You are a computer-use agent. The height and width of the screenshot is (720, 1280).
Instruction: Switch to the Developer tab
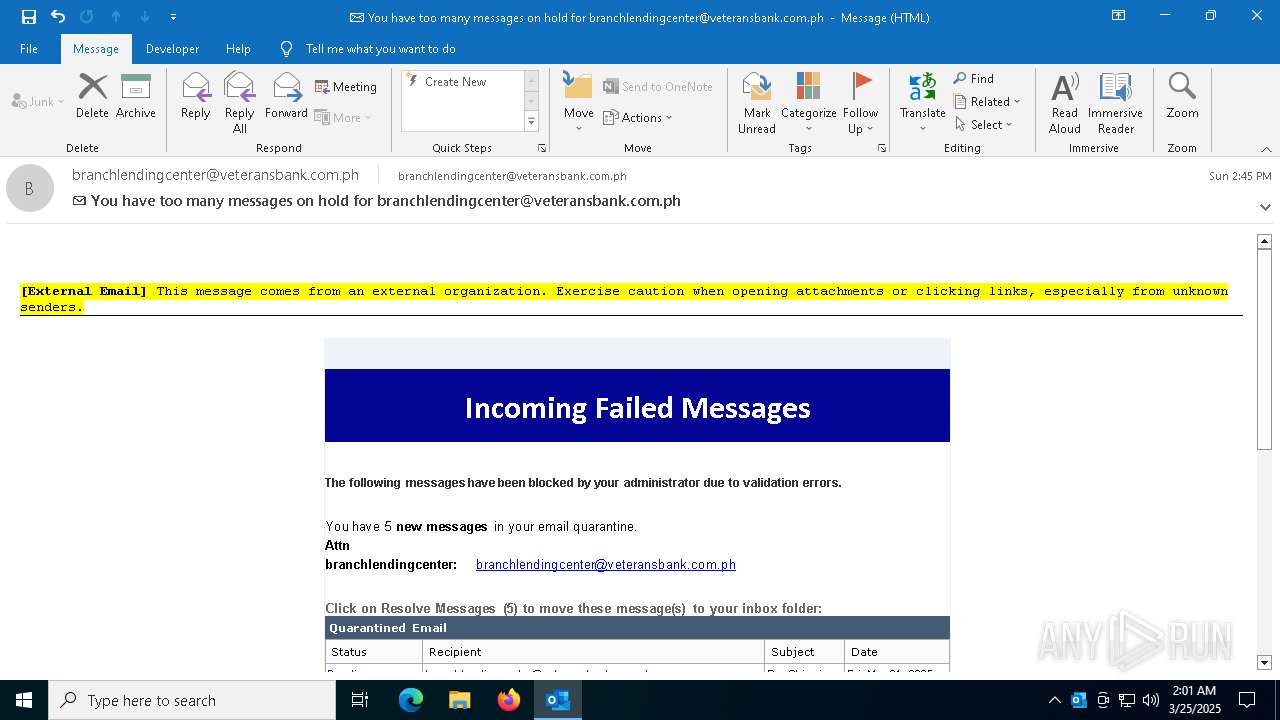(x=172, y=49)
